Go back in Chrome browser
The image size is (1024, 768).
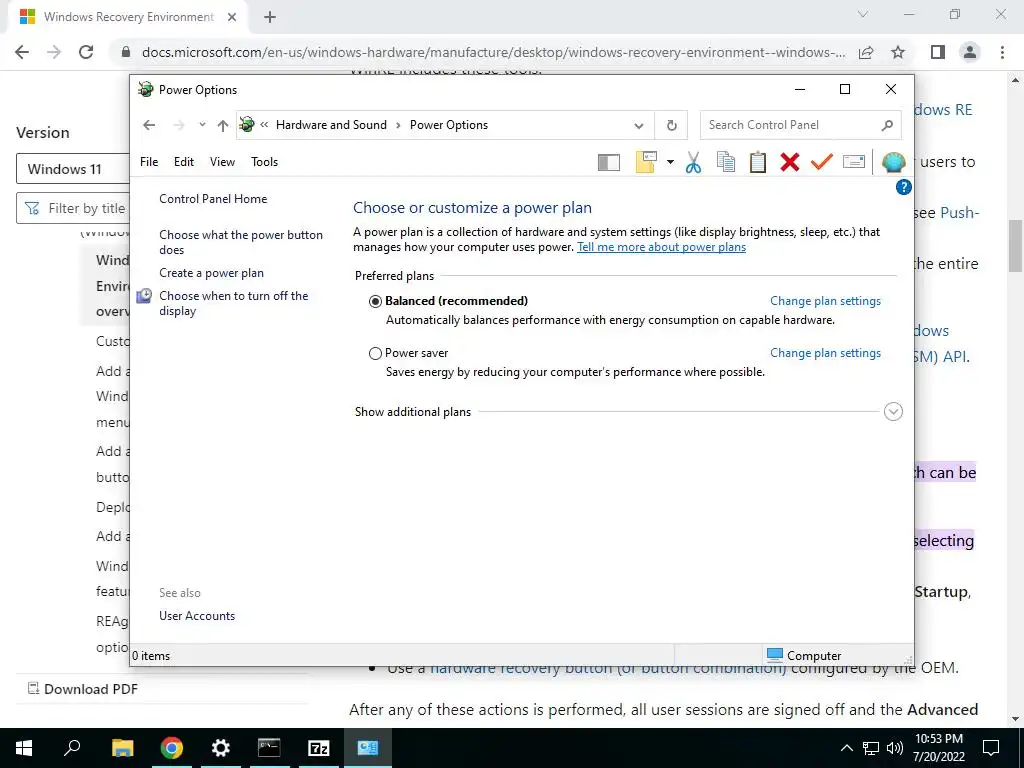pos(22,52)
